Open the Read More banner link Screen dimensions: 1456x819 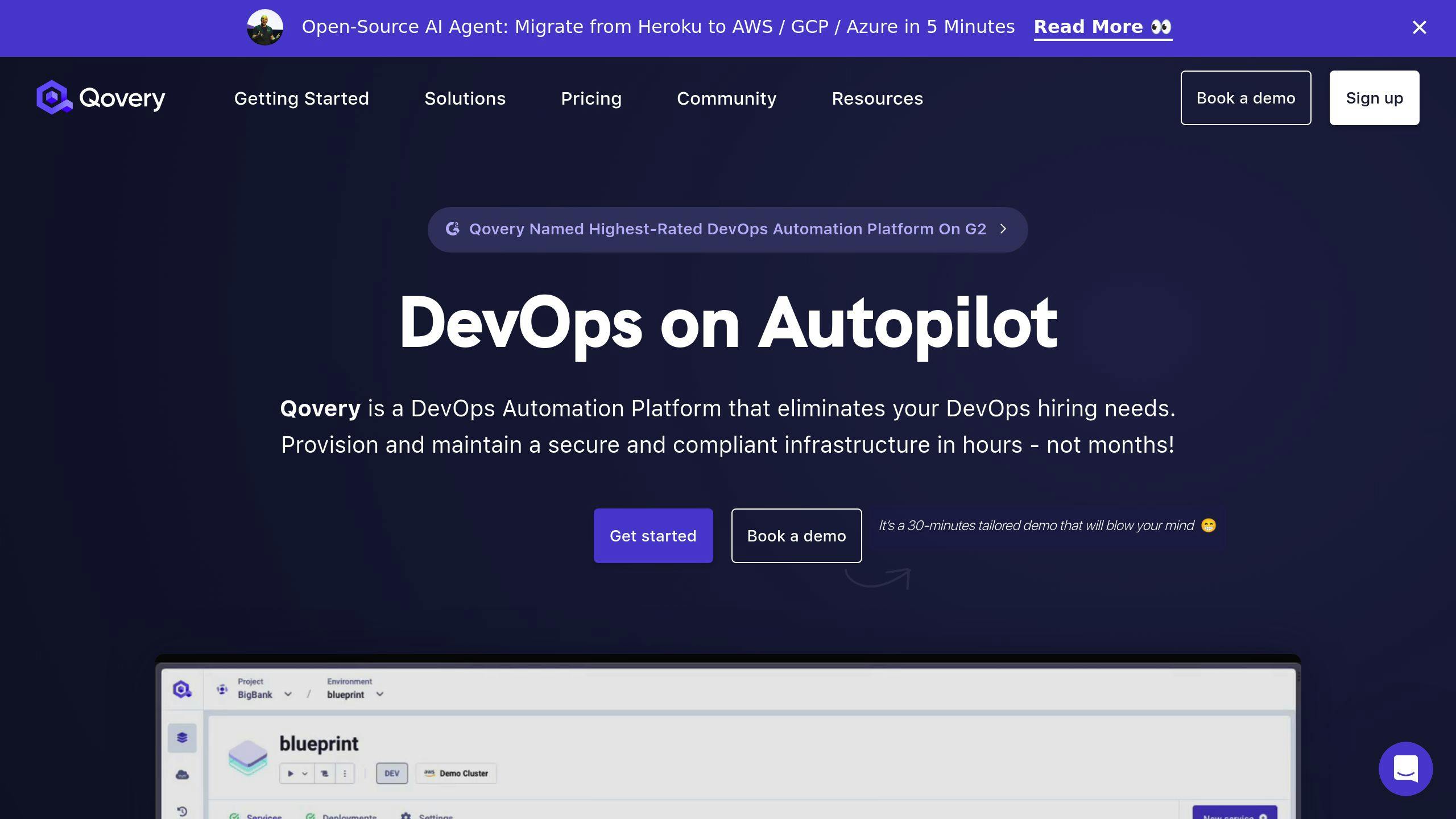(x=1103, y=27)
